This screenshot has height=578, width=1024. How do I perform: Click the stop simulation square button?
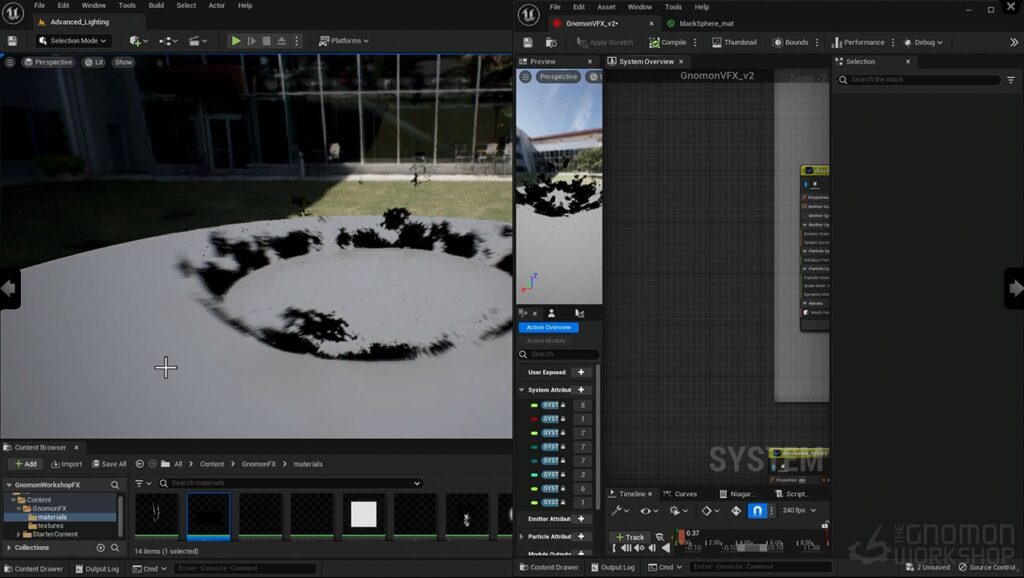tap(266, 40)
